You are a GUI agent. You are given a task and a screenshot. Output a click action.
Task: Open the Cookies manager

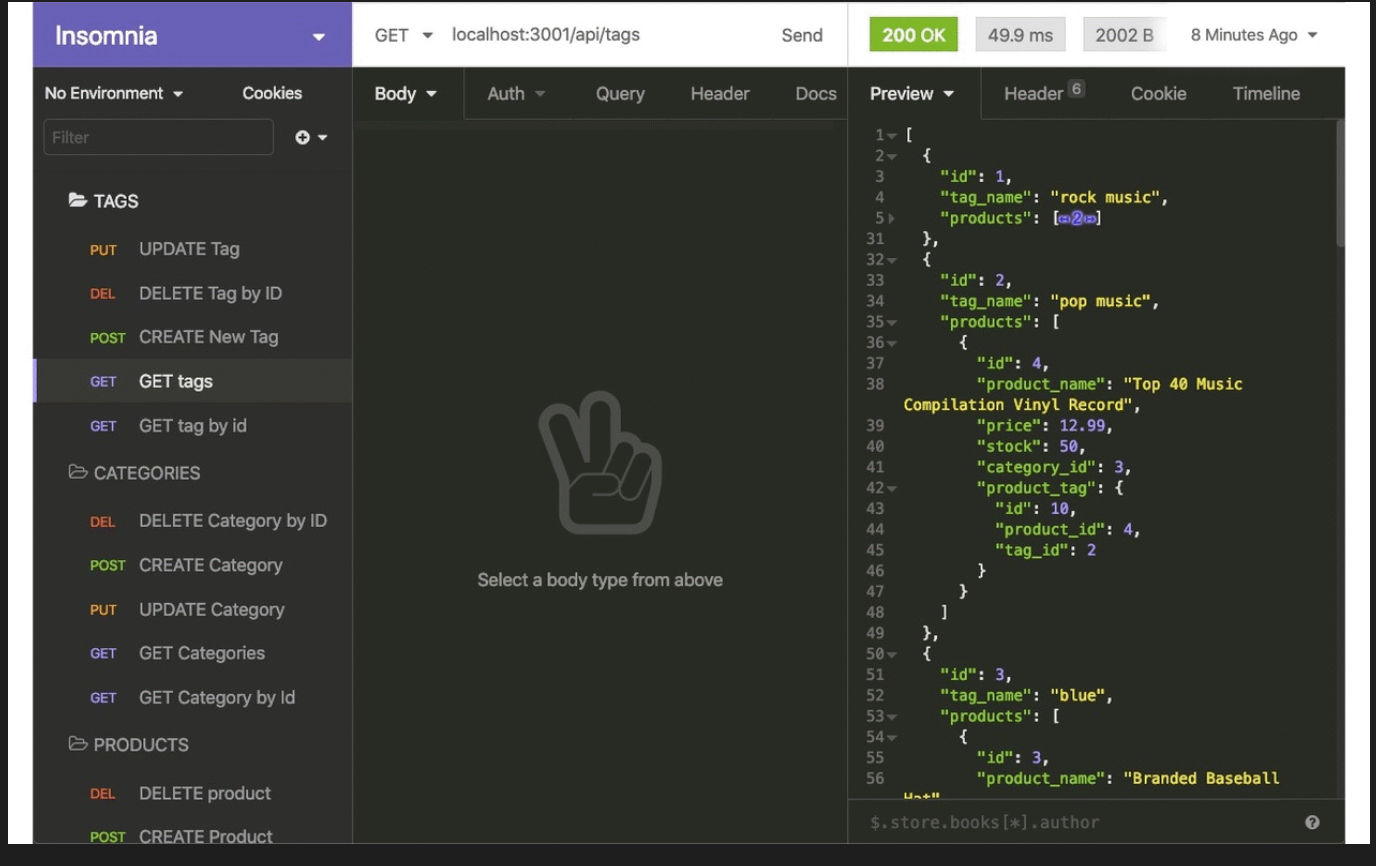272,93
